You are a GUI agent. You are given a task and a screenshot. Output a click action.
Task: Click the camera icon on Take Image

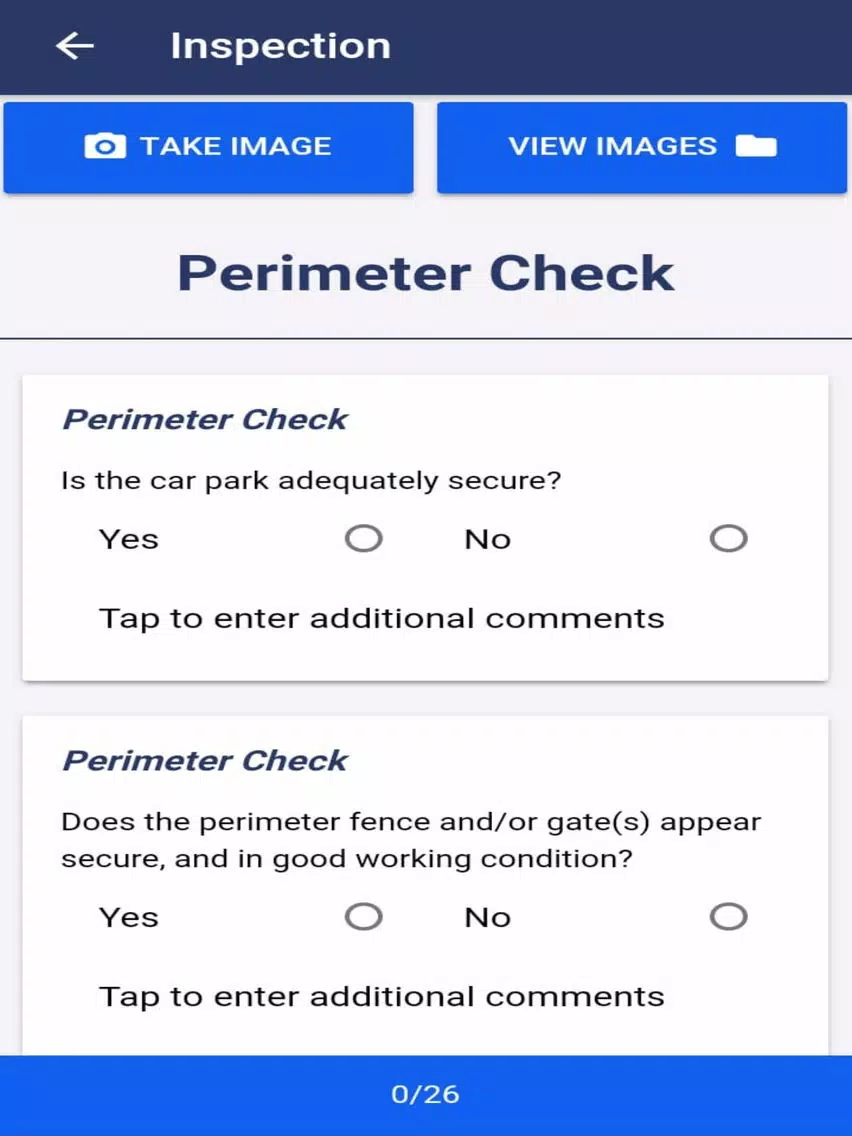point(105,146)
